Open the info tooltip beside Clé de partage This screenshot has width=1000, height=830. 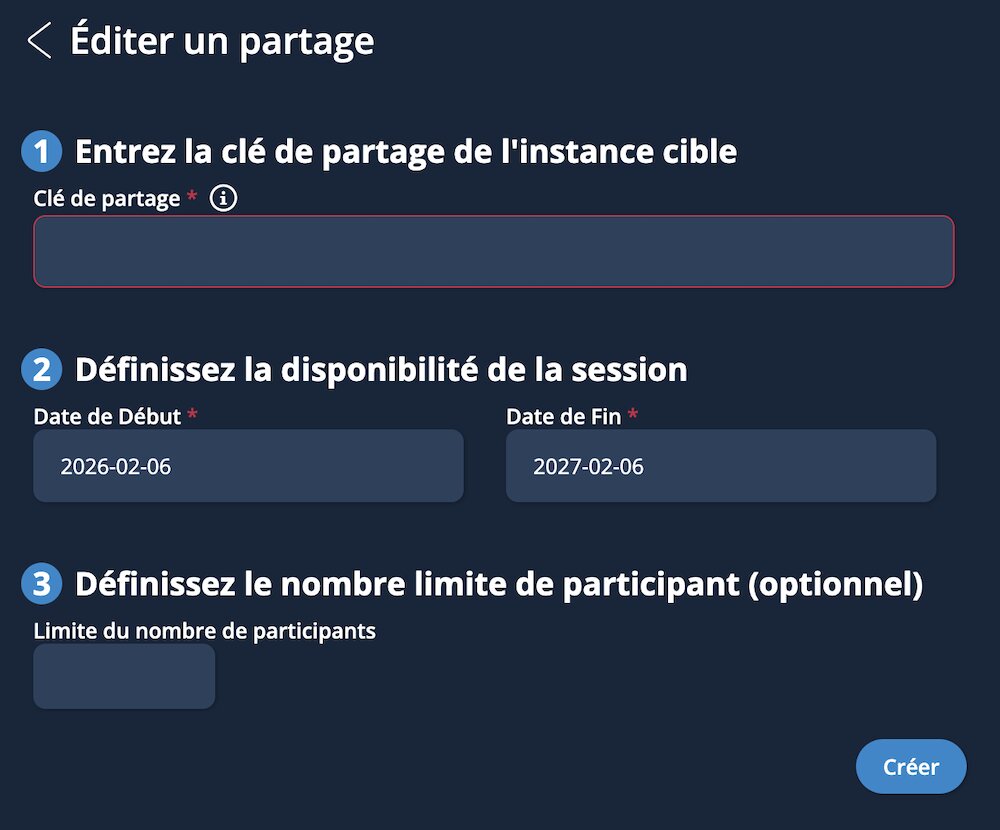pyautogui.click(x=222, y=197)
